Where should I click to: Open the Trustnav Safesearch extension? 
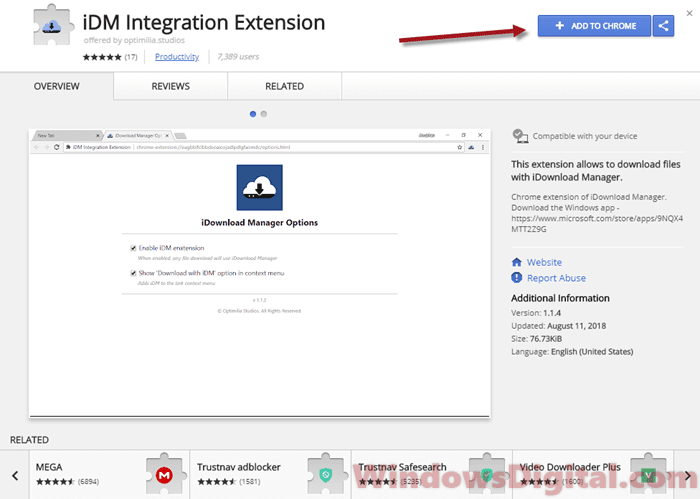(432, 474)
